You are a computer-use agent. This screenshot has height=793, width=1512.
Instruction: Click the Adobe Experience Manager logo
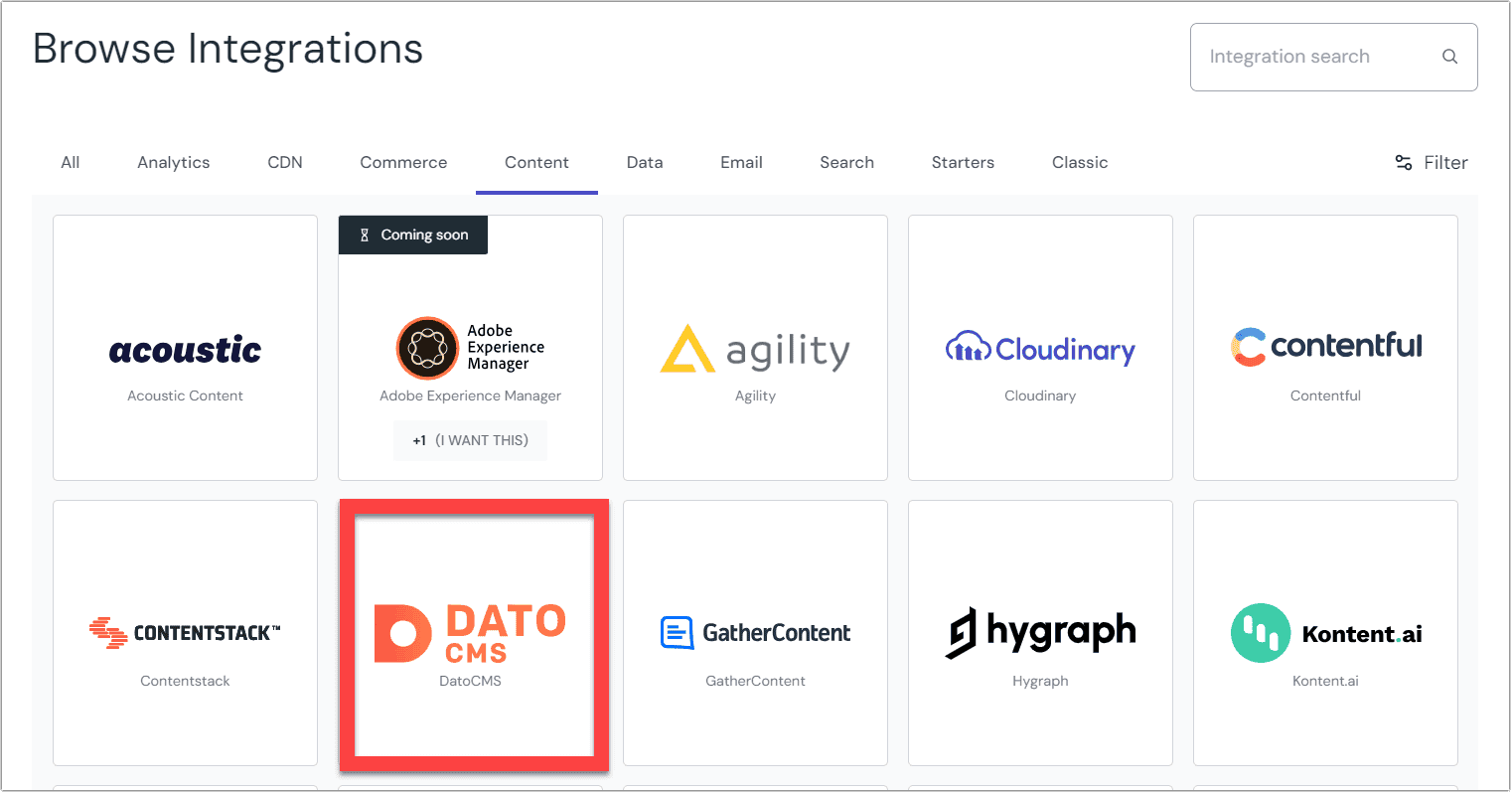click(470, 348)
